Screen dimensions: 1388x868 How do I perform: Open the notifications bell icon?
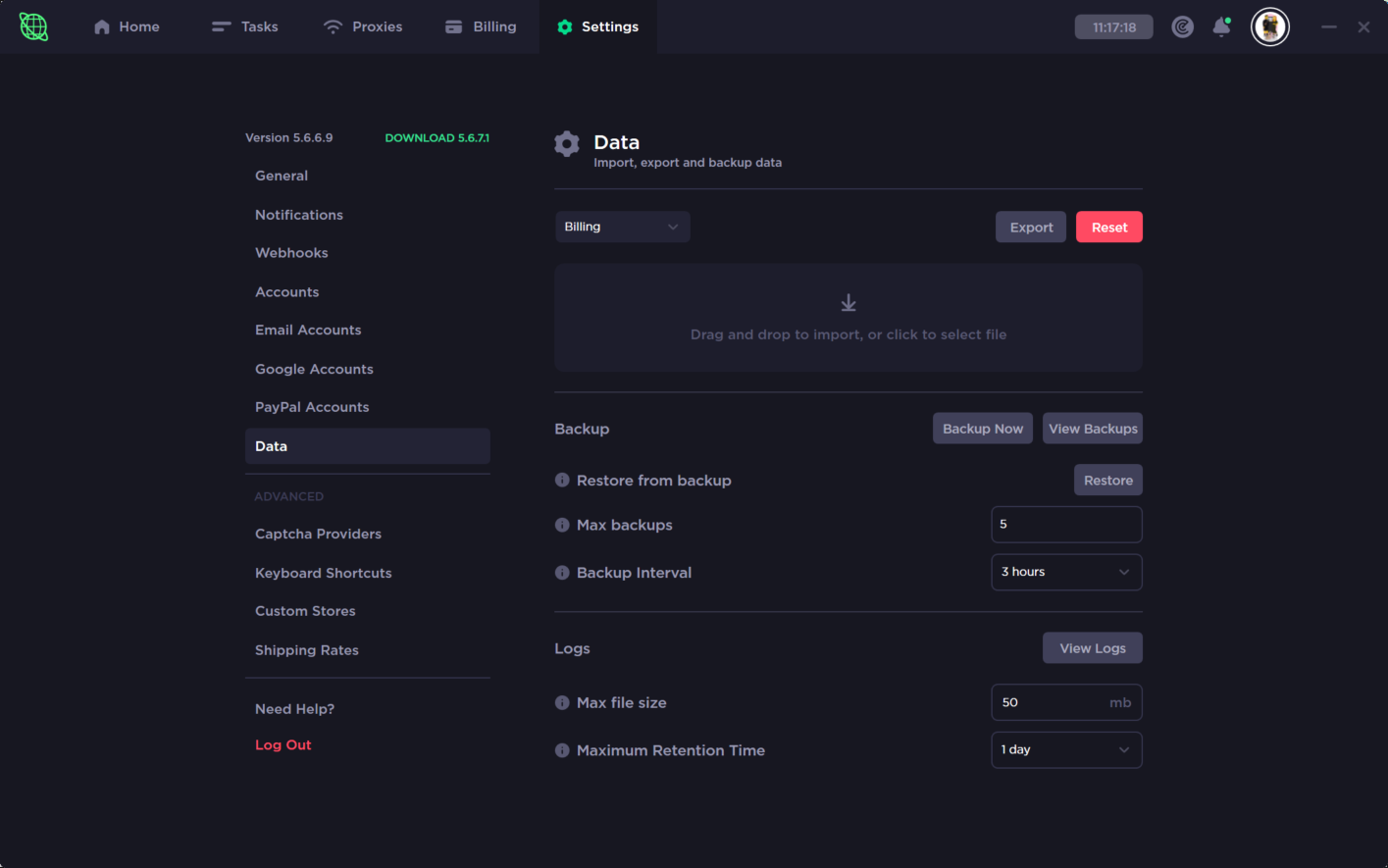click(1221, 26)
